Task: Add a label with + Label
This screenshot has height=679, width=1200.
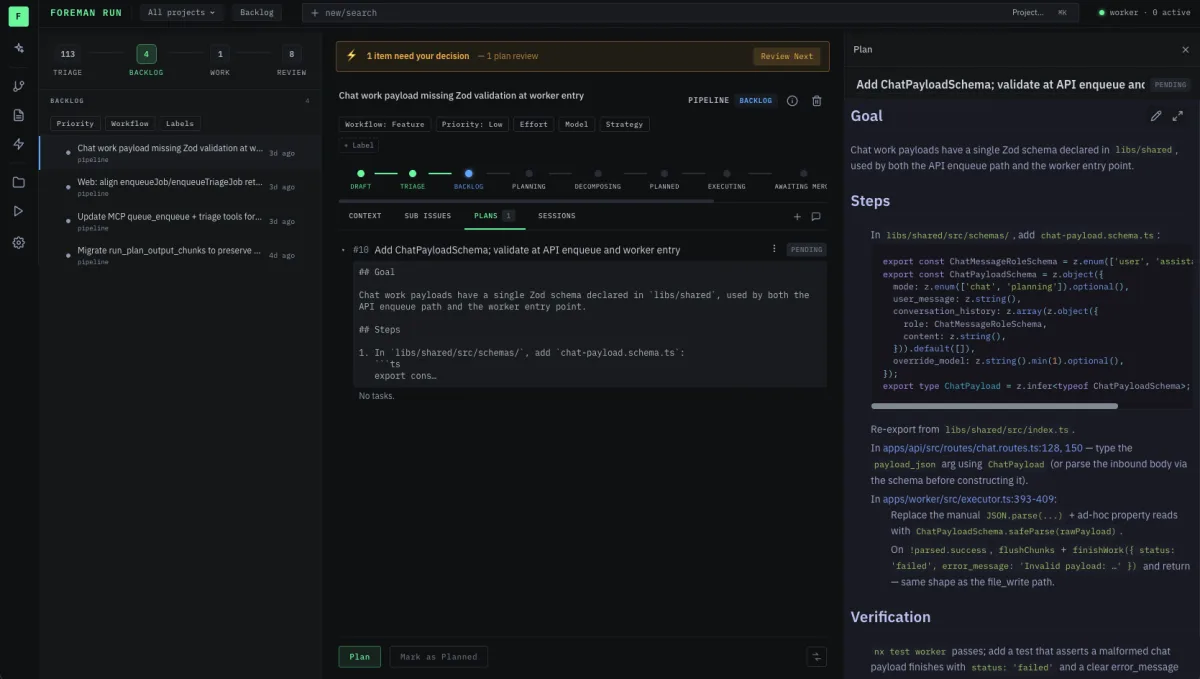Action: [359, 145]
